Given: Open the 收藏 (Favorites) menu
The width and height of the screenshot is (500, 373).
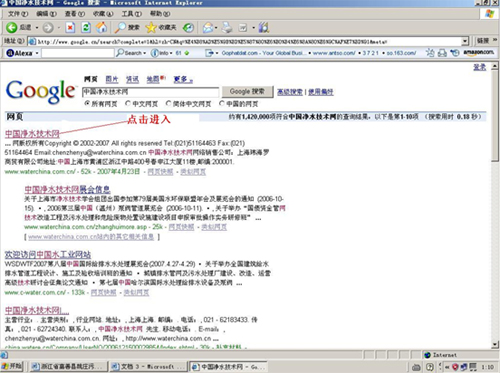Looking at the screenshot, I should tap(103, 14).
